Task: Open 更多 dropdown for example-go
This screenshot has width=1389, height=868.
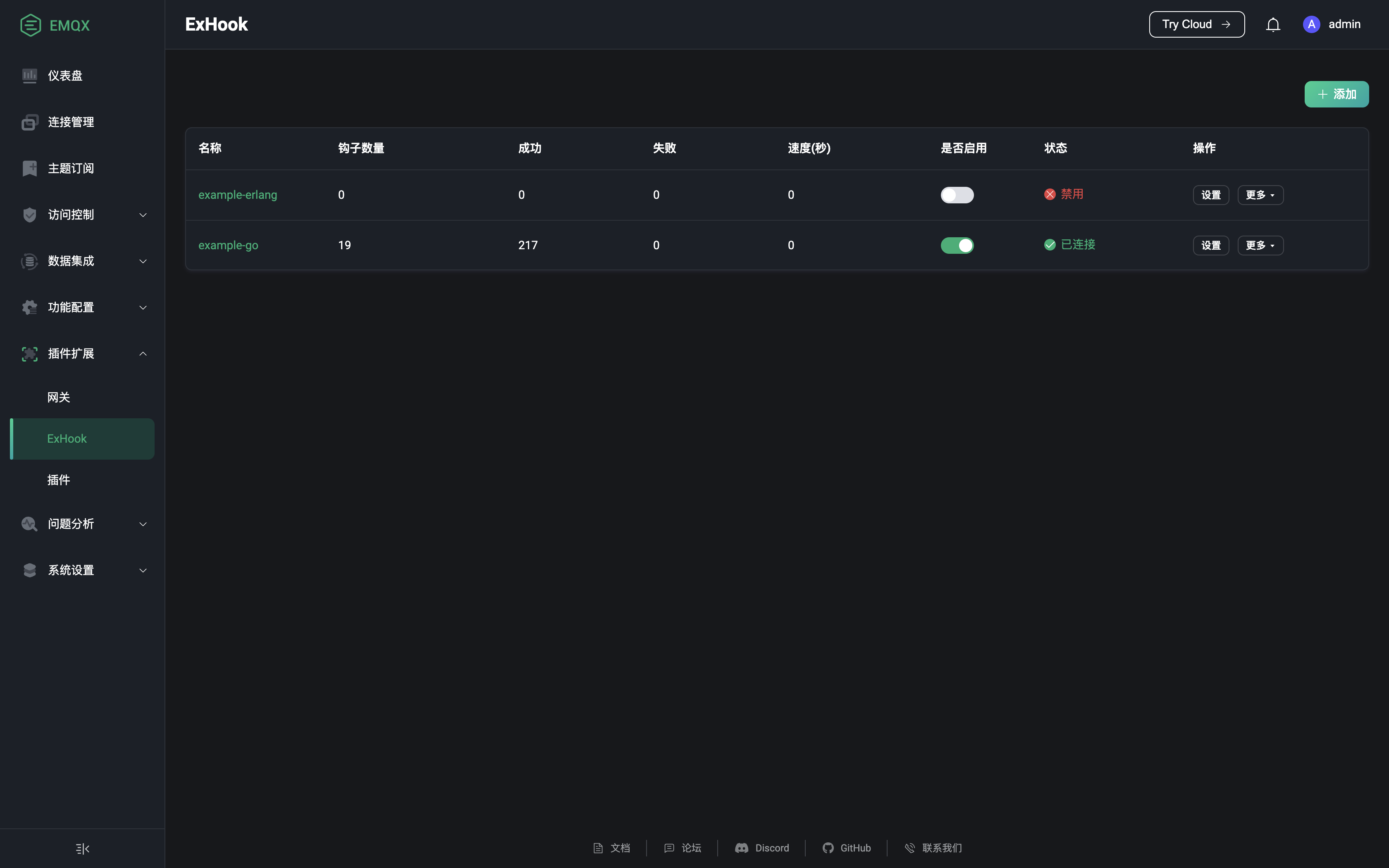Action: click(x=1260, y=246)
